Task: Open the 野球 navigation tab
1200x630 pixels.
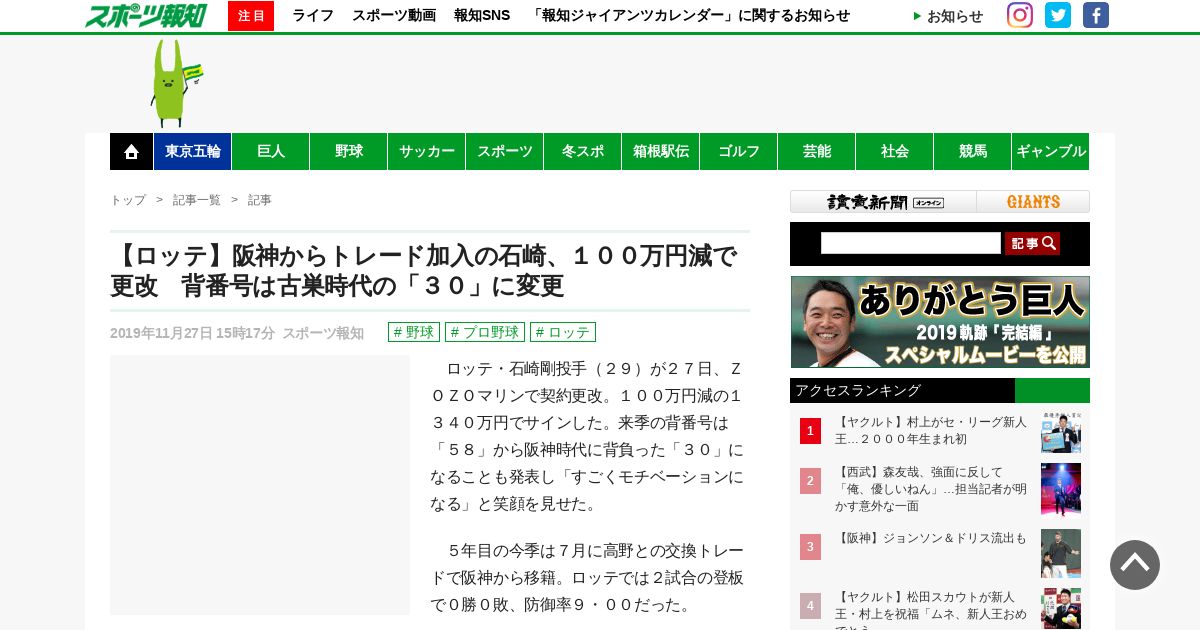Action: [349, 151]
